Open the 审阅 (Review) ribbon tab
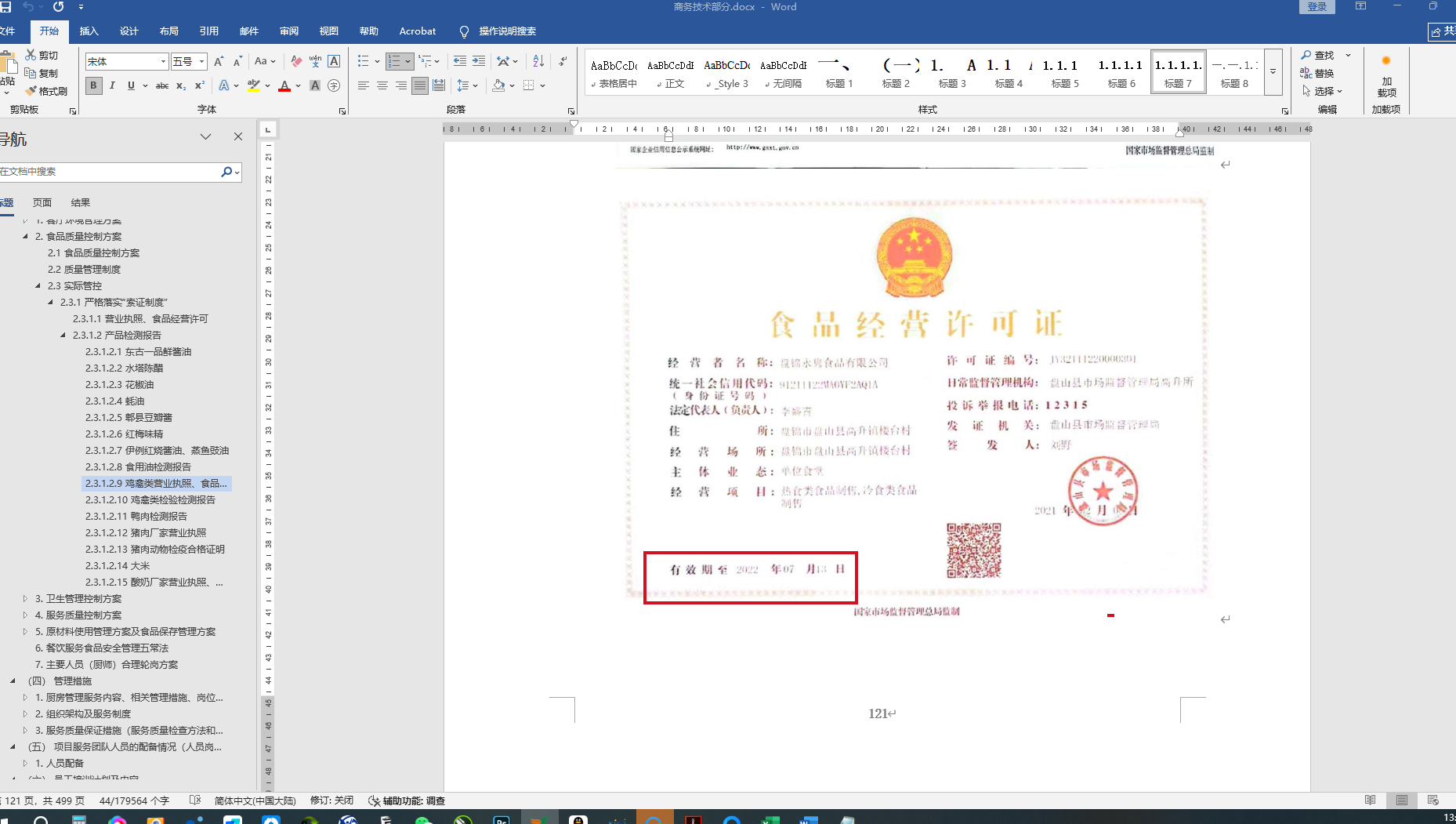Viewport: 1456px width, 824px height. pos(289,31)
